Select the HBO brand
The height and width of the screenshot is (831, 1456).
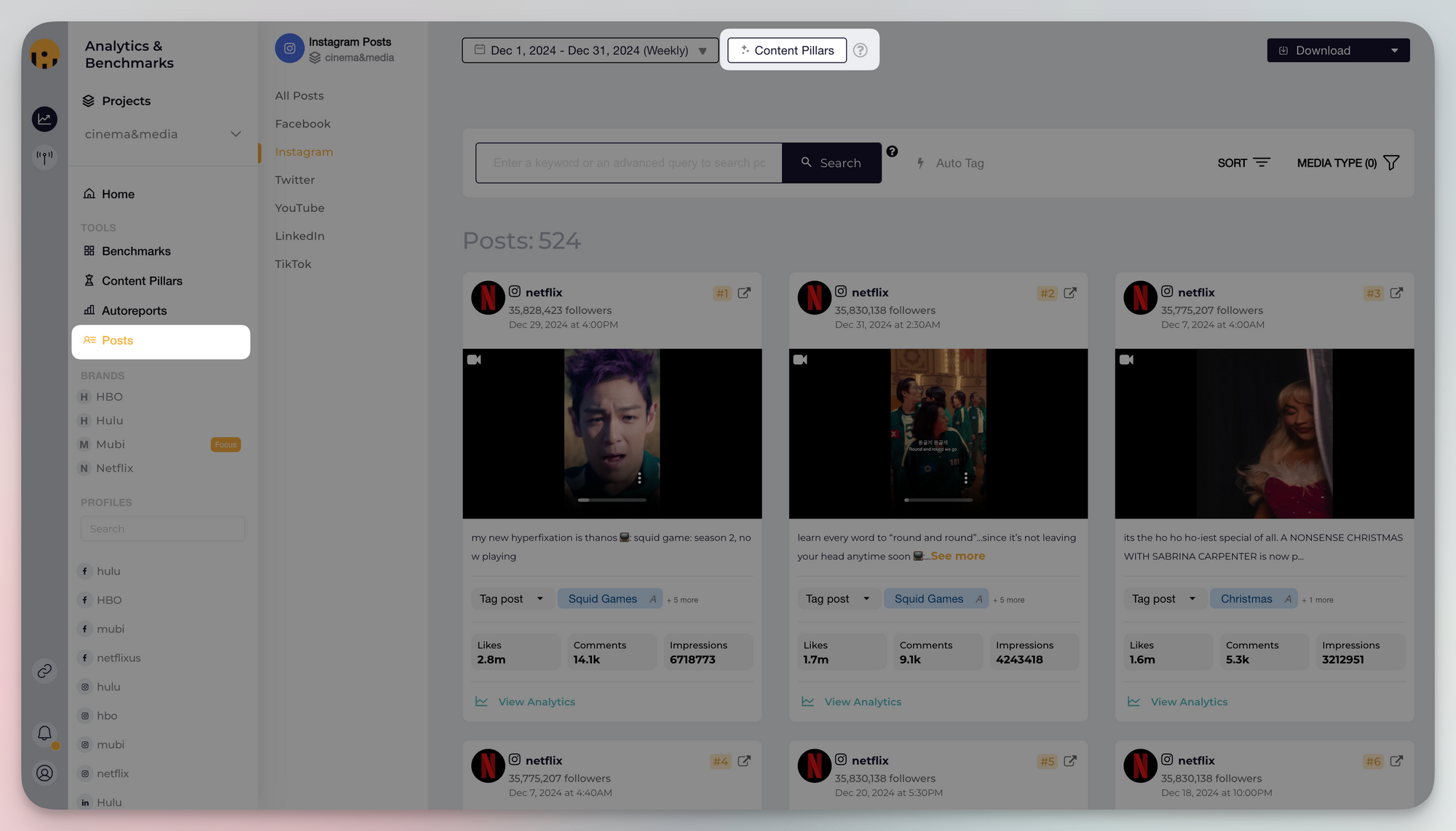point(109,397)
